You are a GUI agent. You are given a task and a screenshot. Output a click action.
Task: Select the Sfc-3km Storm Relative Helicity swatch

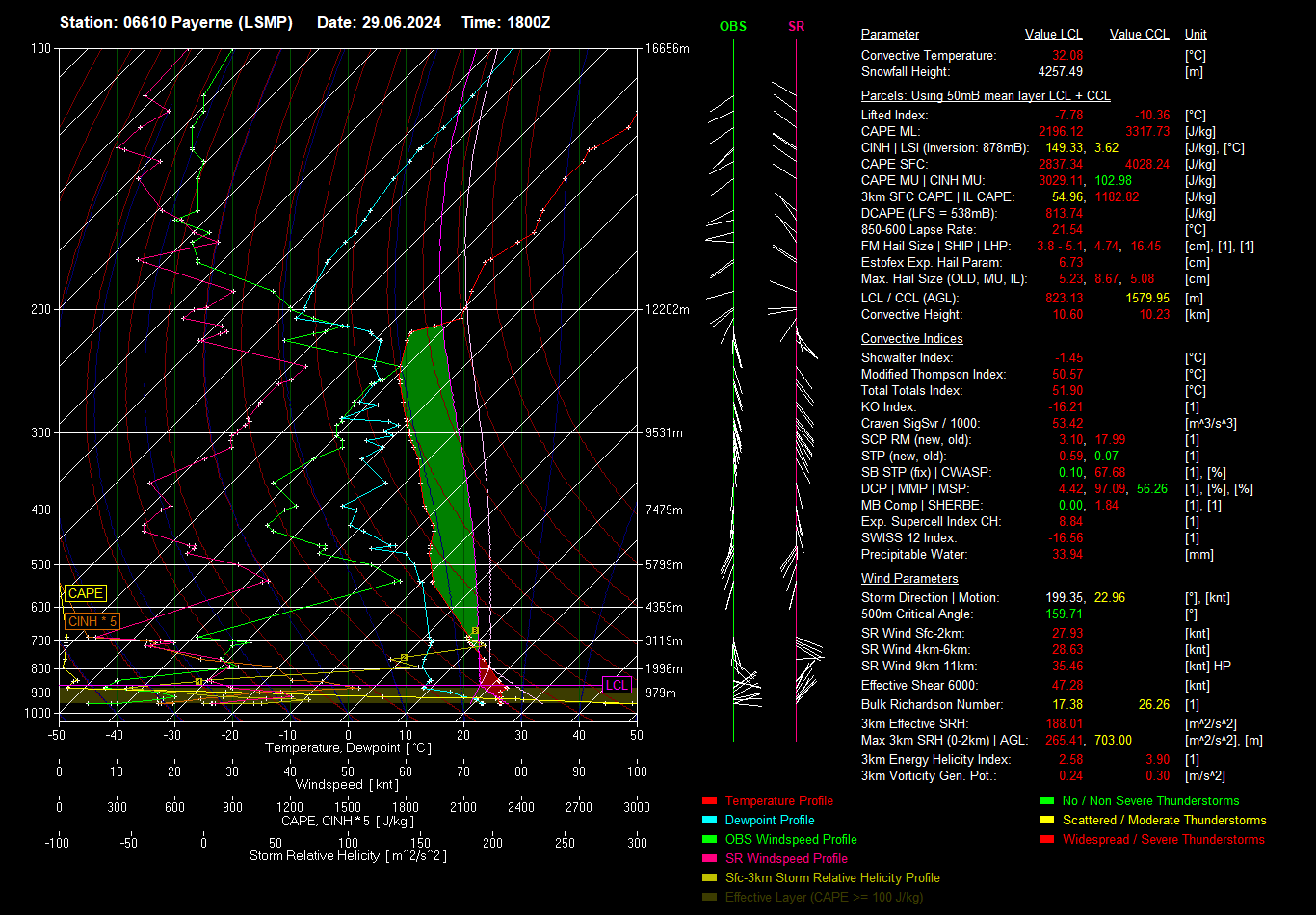point(710,877)
